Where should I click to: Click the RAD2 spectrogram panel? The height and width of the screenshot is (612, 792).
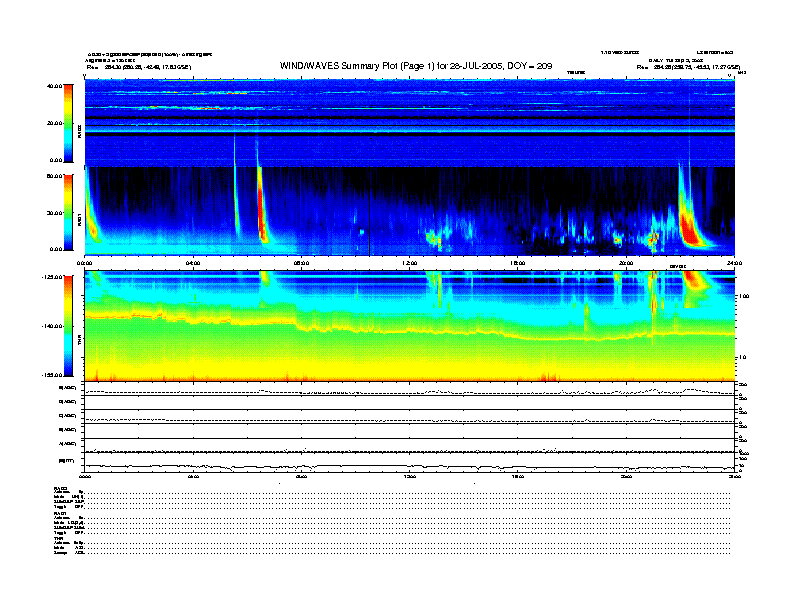410,123
